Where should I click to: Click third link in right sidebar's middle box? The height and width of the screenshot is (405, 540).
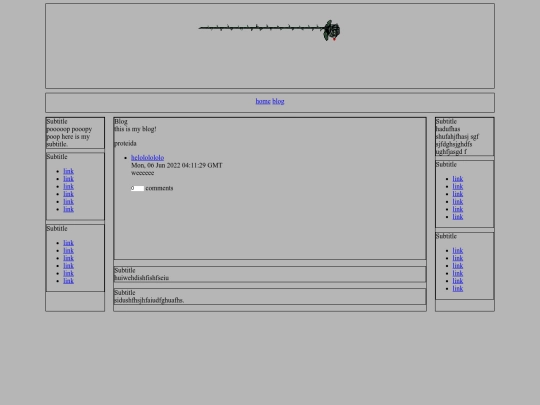[x=458, y=194]
